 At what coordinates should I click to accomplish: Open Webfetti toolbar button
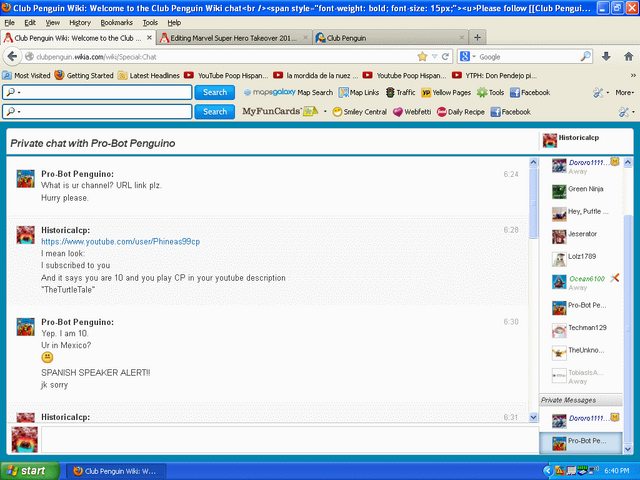point(412,112)
